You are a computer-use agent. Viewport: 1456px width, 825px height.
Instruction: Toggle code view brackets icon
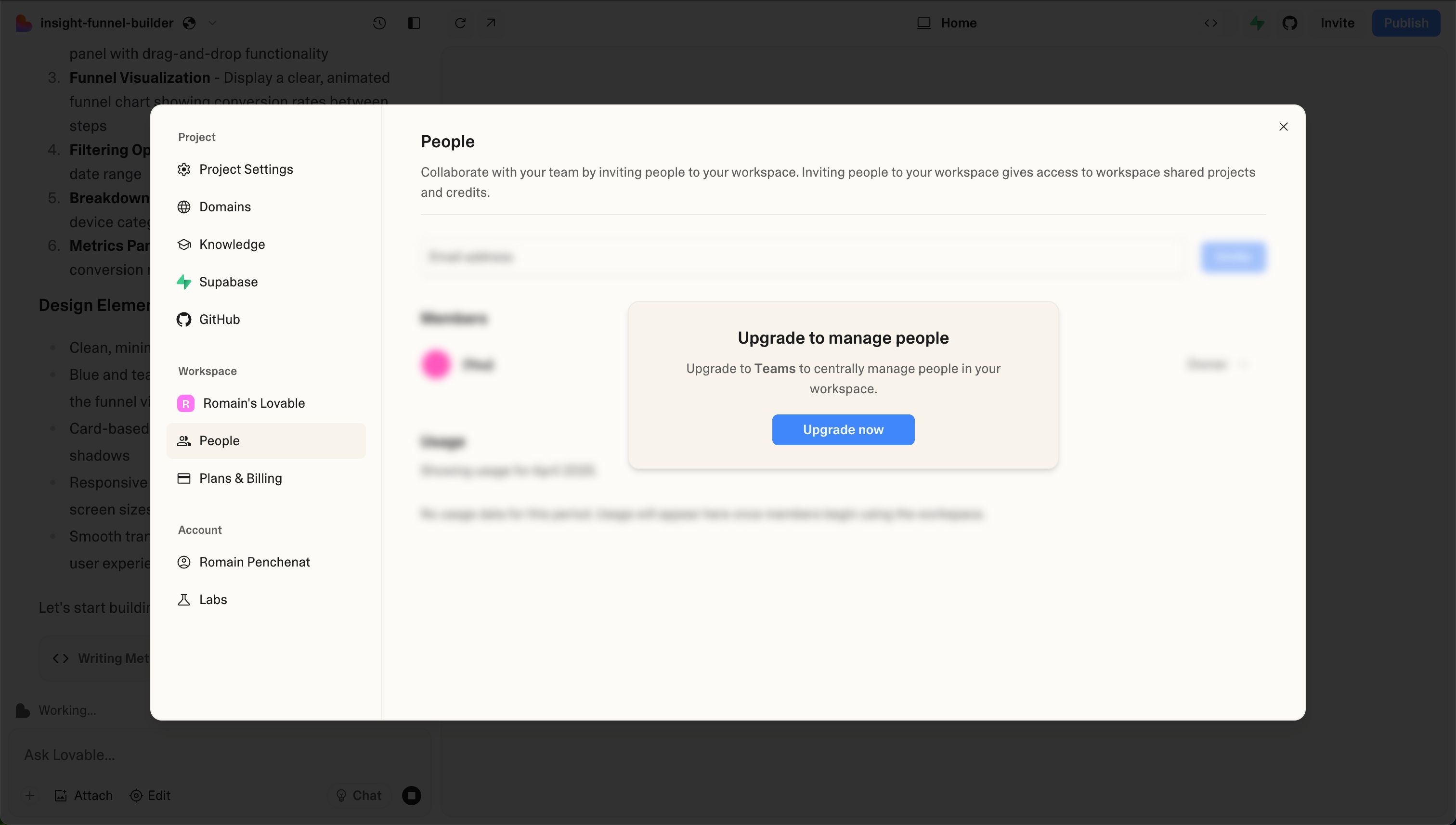pyautogui.click(x=1210, y=23)
